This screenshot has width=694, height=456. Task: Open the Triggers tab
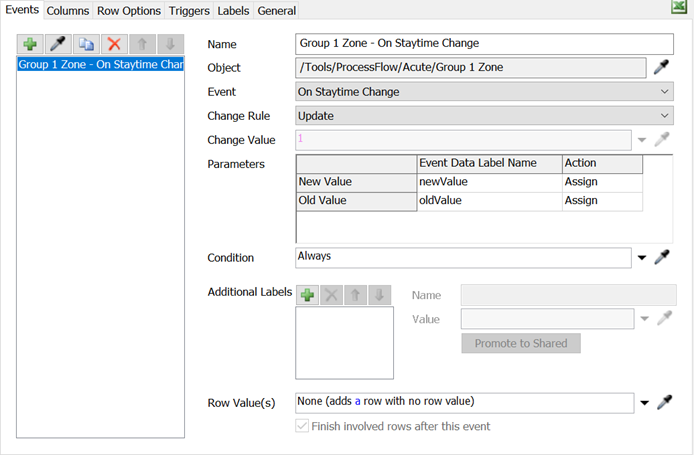[x=189, y=10]
